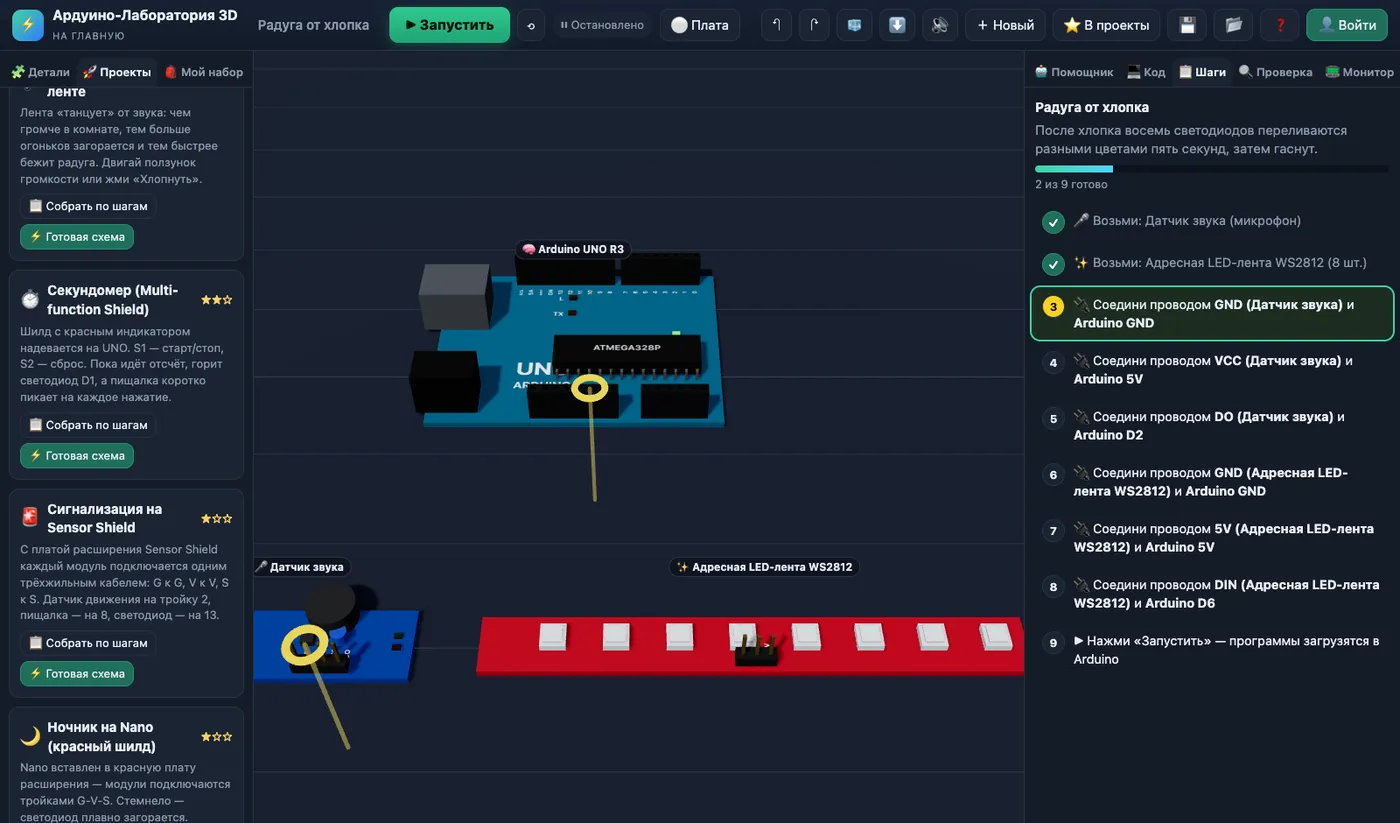Click the lightning bolt app logo
This screenshot has height=823, width=1400.
coord(28,25)
